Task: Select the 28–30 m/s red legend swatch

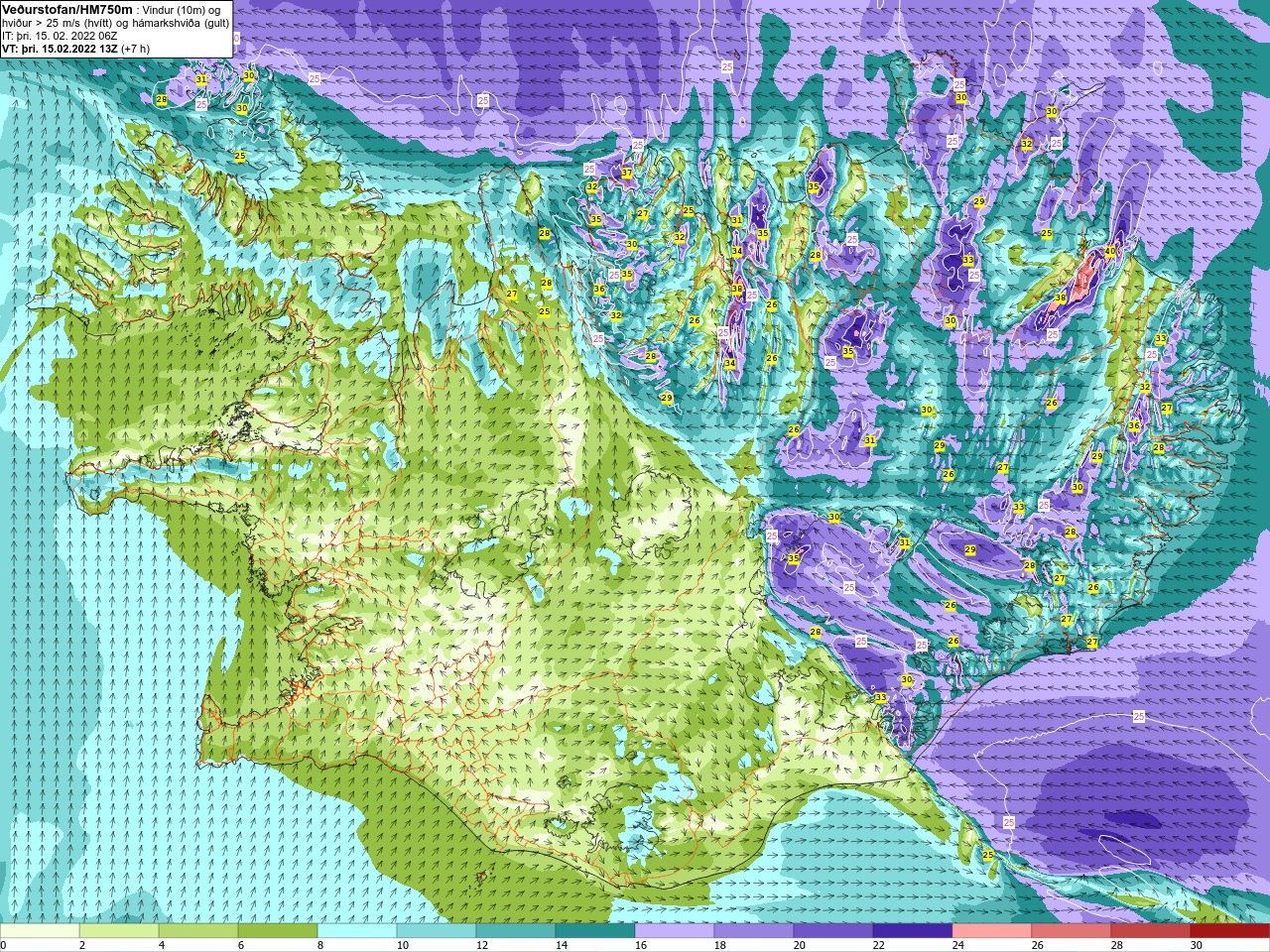Action: [x=1151, y=931]
